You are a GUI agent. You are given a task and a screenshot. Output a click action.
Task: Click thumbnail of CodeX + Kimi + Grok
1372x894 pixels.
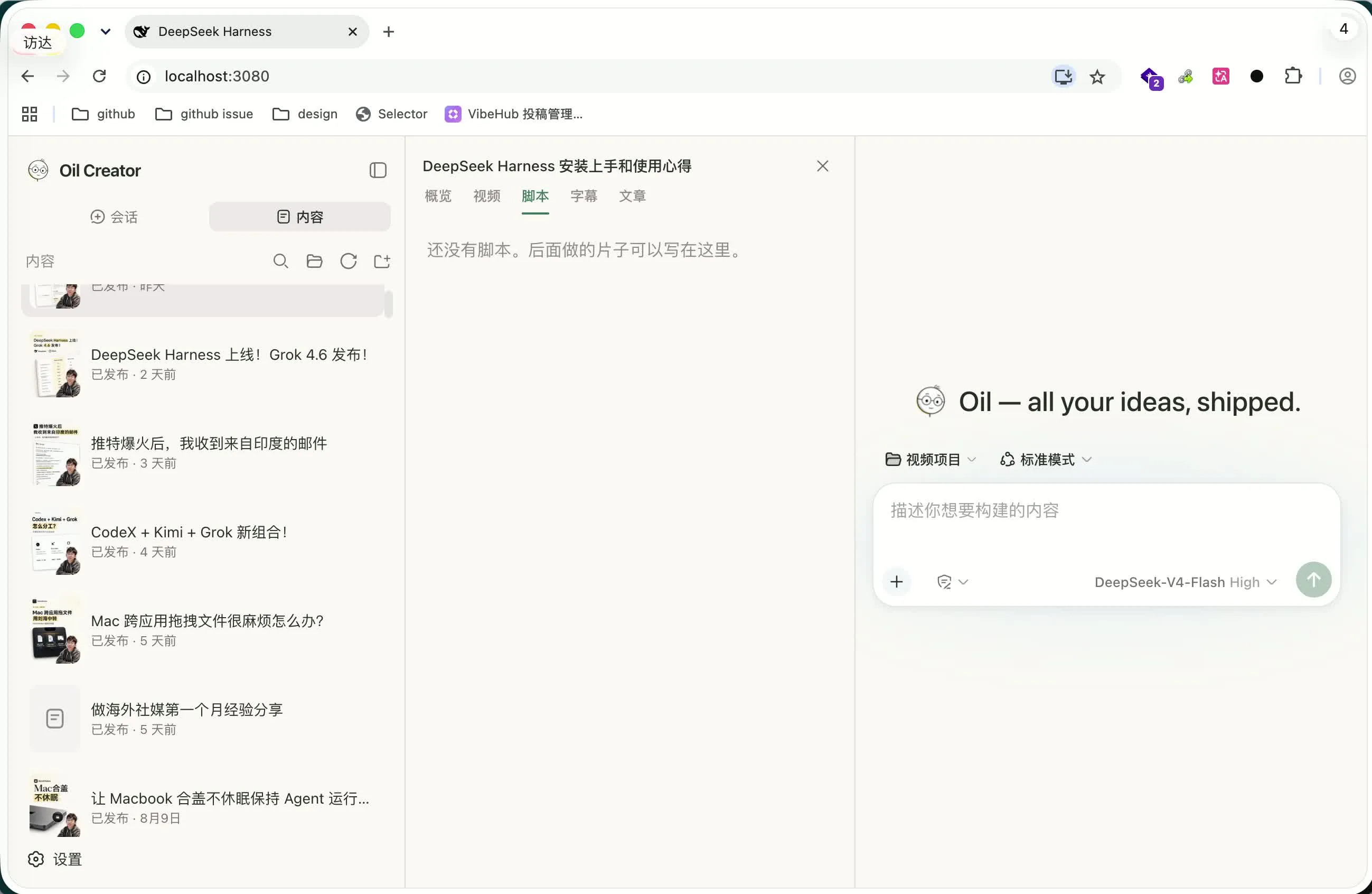tap(55, 542)
